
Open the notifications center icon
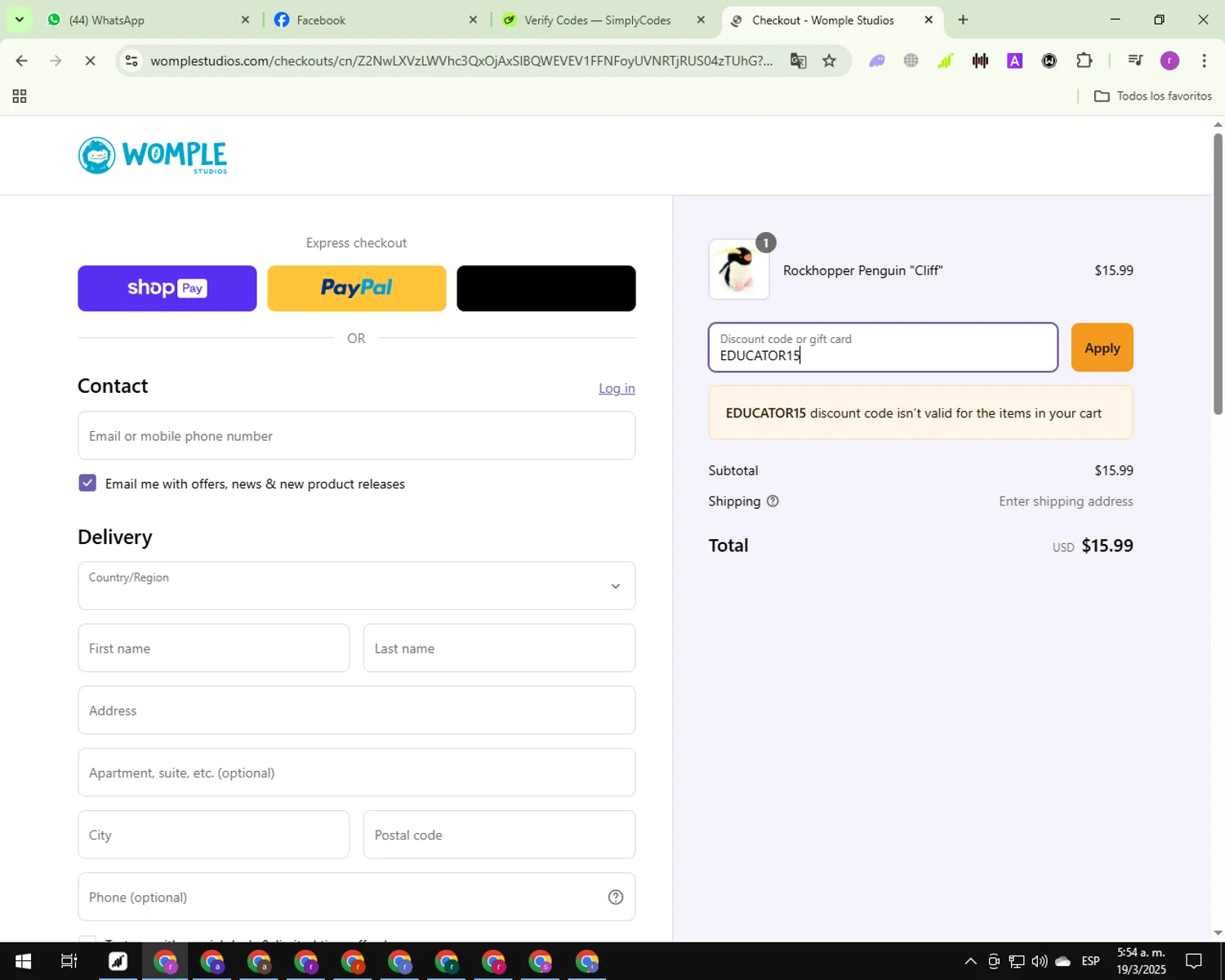point(1194,961)
